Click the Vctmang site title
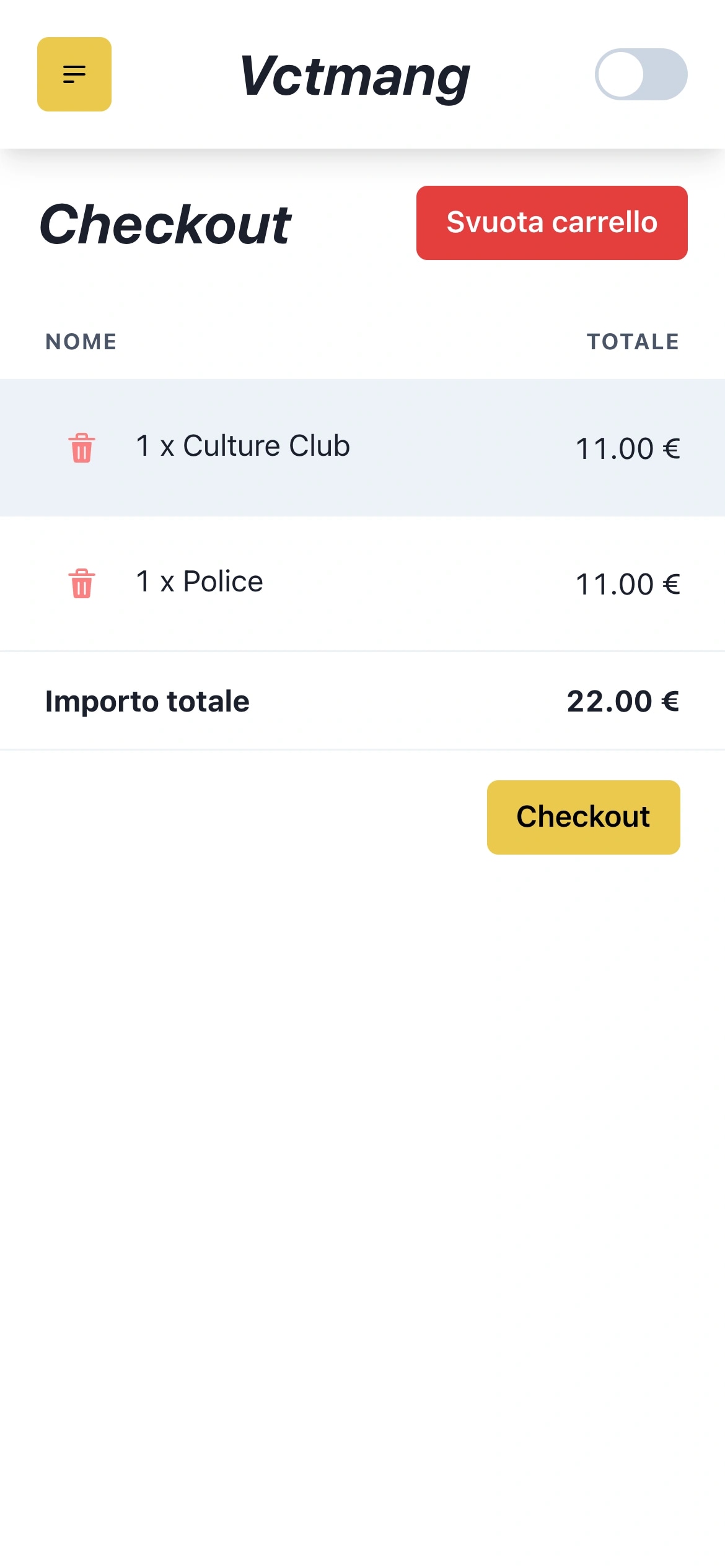725x1568 pixels. [x=354, y=76]
